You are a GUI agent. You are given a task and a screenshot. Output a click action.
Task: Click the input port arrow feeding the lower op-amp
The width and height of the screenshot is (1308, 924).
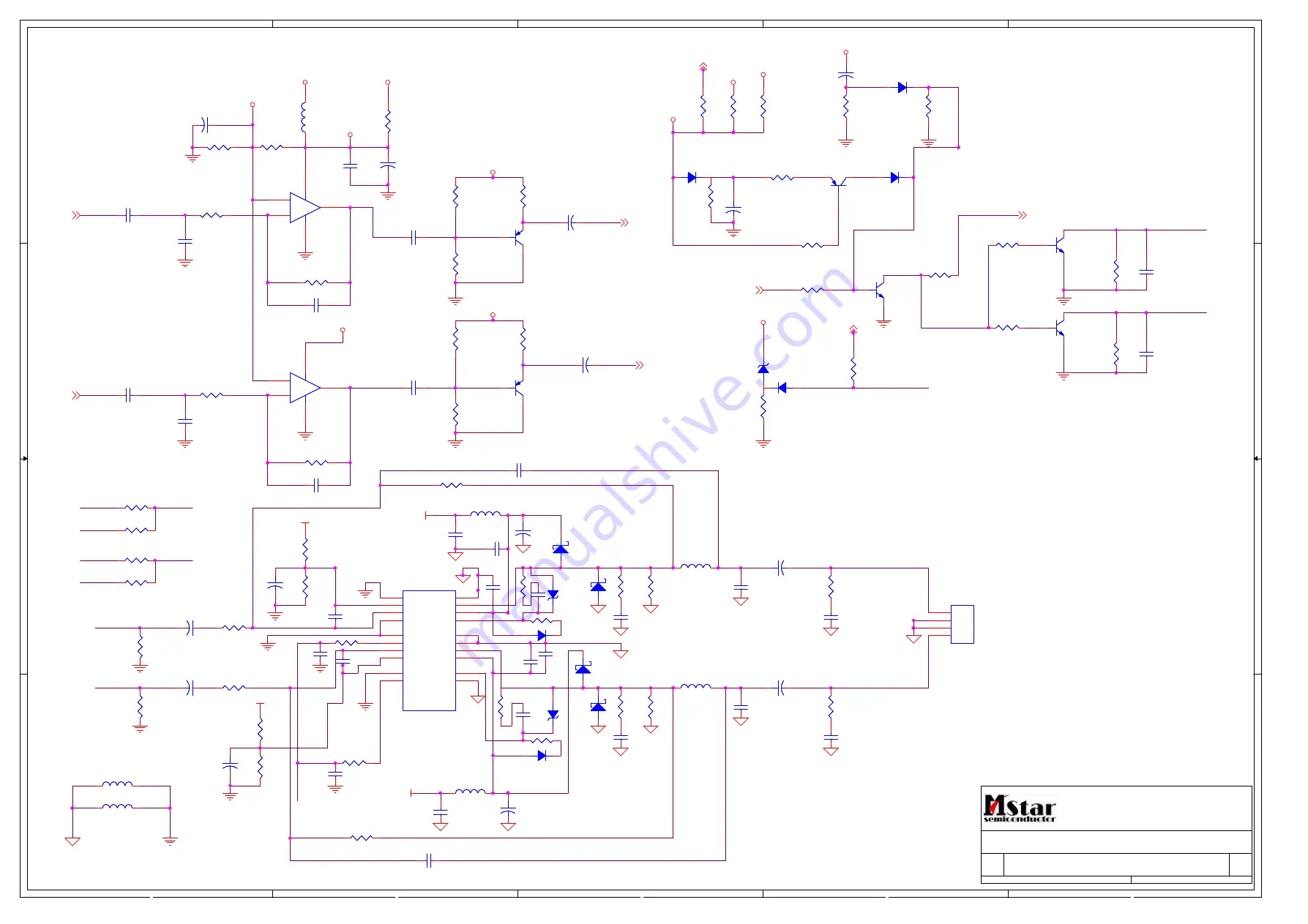[76, 395]
